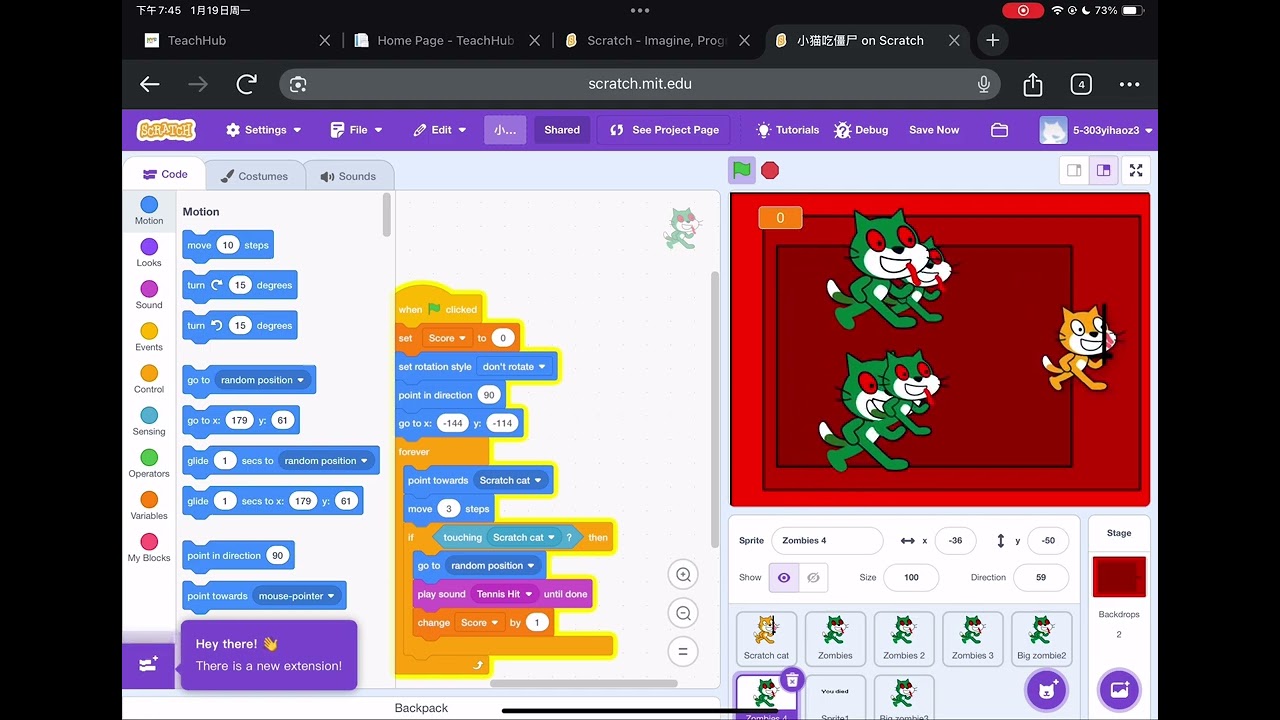Screen dimensions: 1280x720
Task: Open File dropdown menu
Action: click(357, 130)
